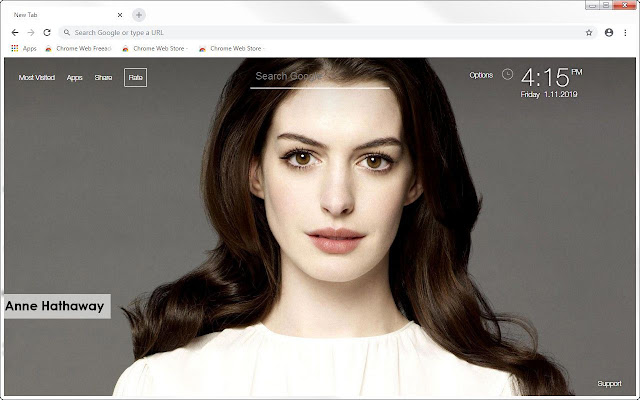The width and height of the screenshot is (640, 400).
Task: Click the clock icon beside Options
Action: tap(507, 74)
